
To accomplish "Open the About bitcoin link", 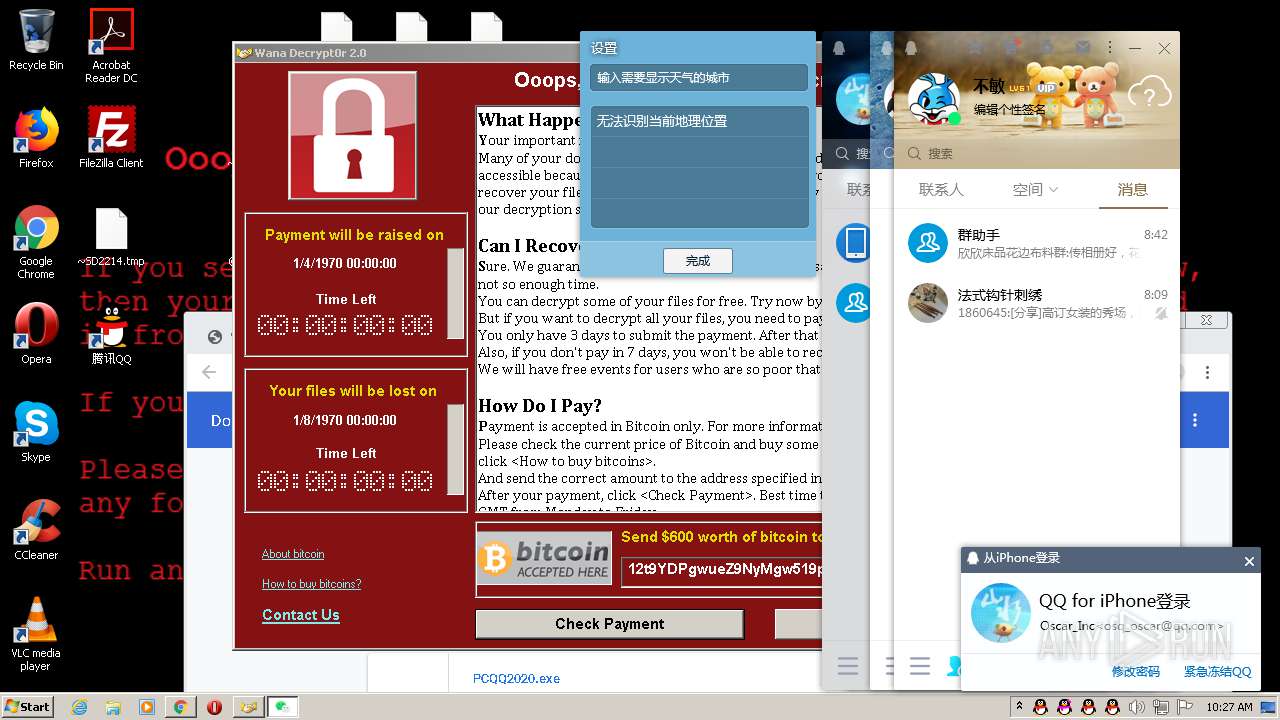I will (x=293, y=554).
